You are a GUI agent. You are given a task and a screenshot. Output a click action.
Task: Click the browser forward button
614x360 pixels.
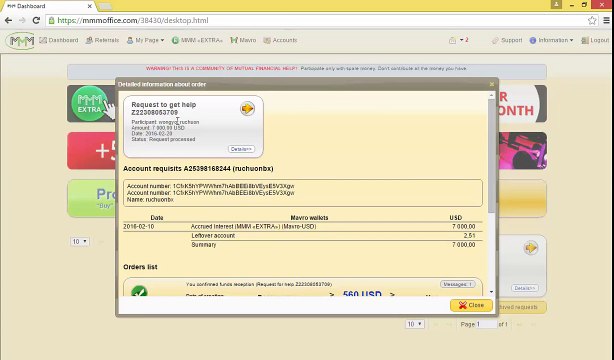[x=22, y=20]
